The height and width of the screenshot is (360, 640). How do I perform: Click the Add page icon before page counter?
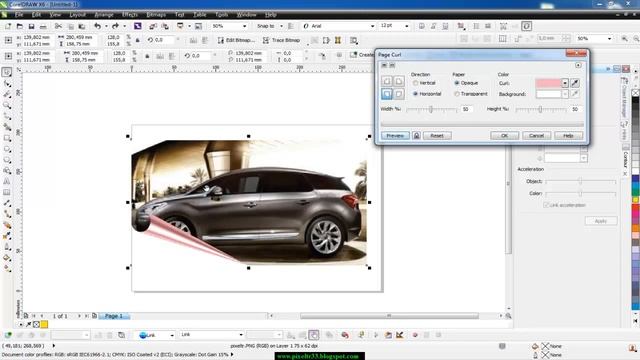[x=26, y=316]
